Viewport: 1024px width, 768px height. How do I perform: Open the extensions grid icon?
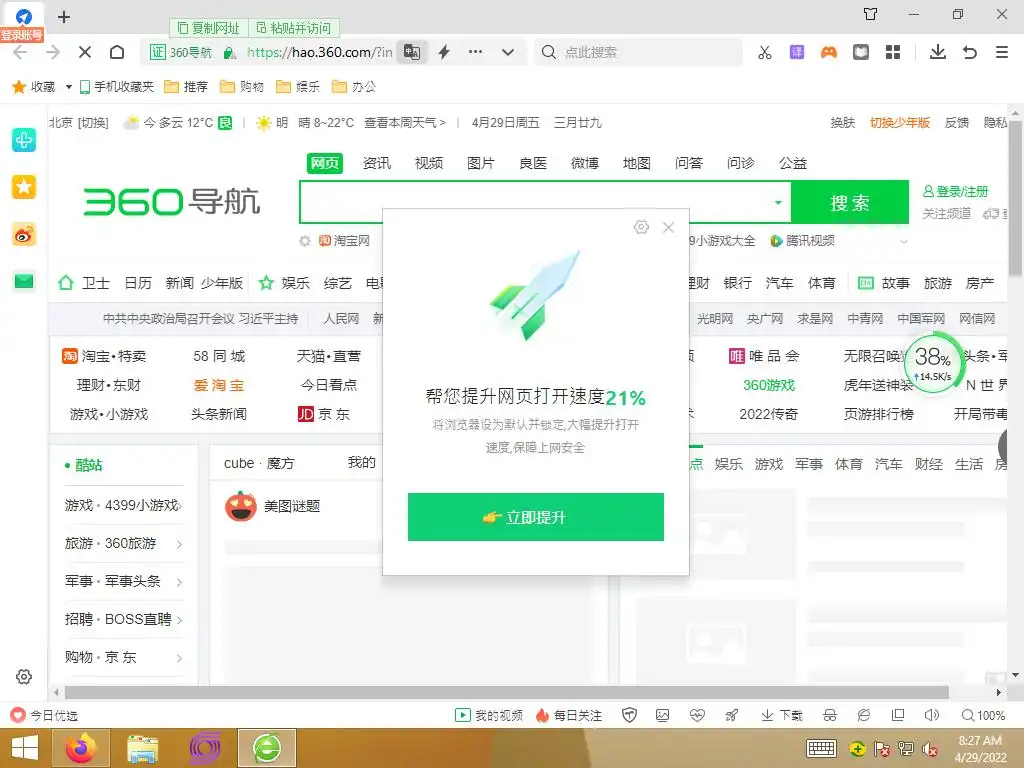(893, 52)
